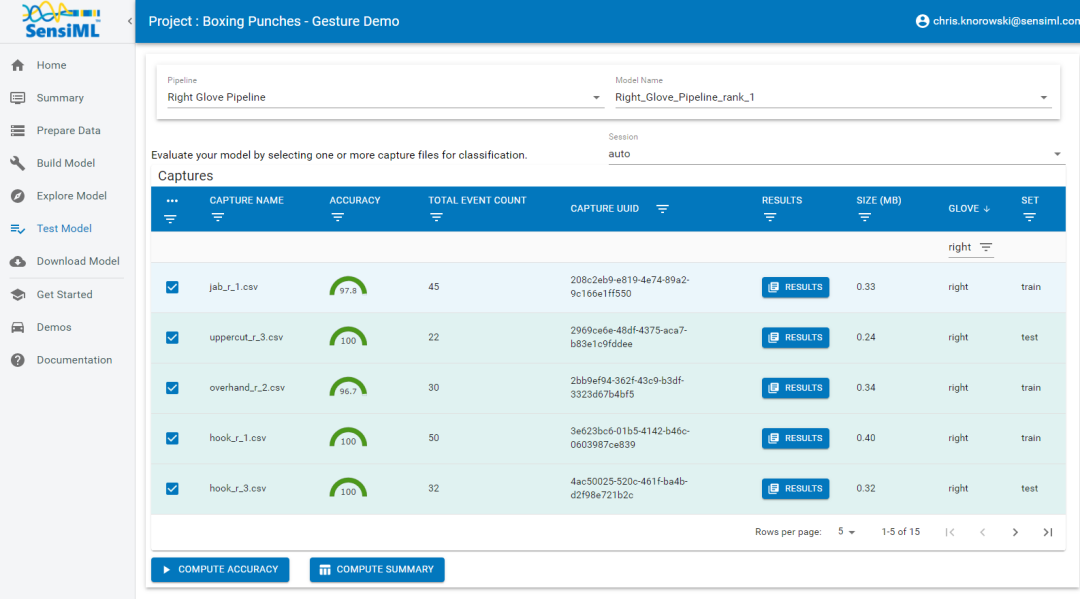This screenshot has height=599, width=1080.
Task: Click the filter icon under Set column
Action: (x=1029, y=217)
